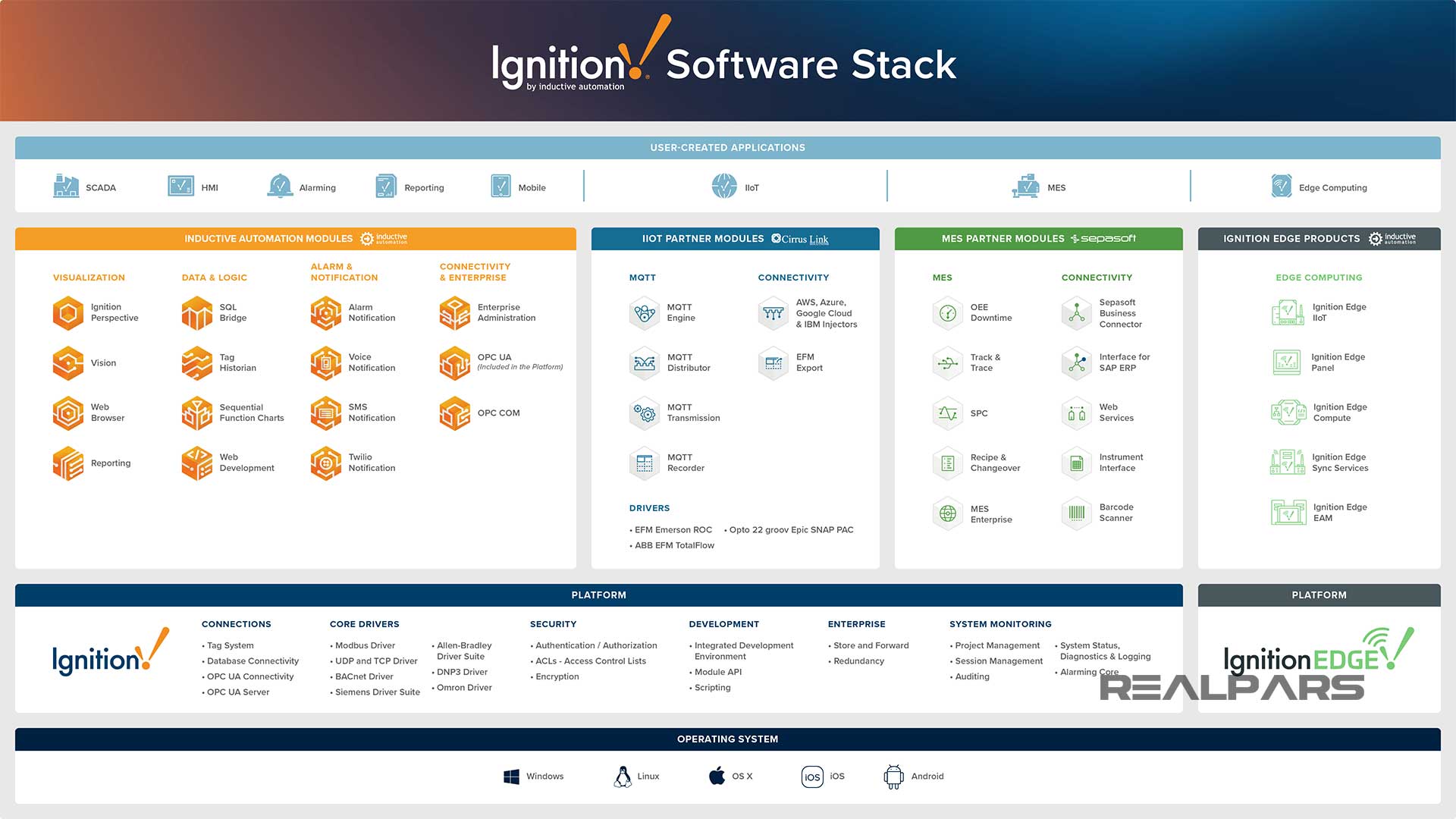Select the MQTT Engine icon
The height and width of the screenshot is (819, 1456).
click(x=645, y=313)
